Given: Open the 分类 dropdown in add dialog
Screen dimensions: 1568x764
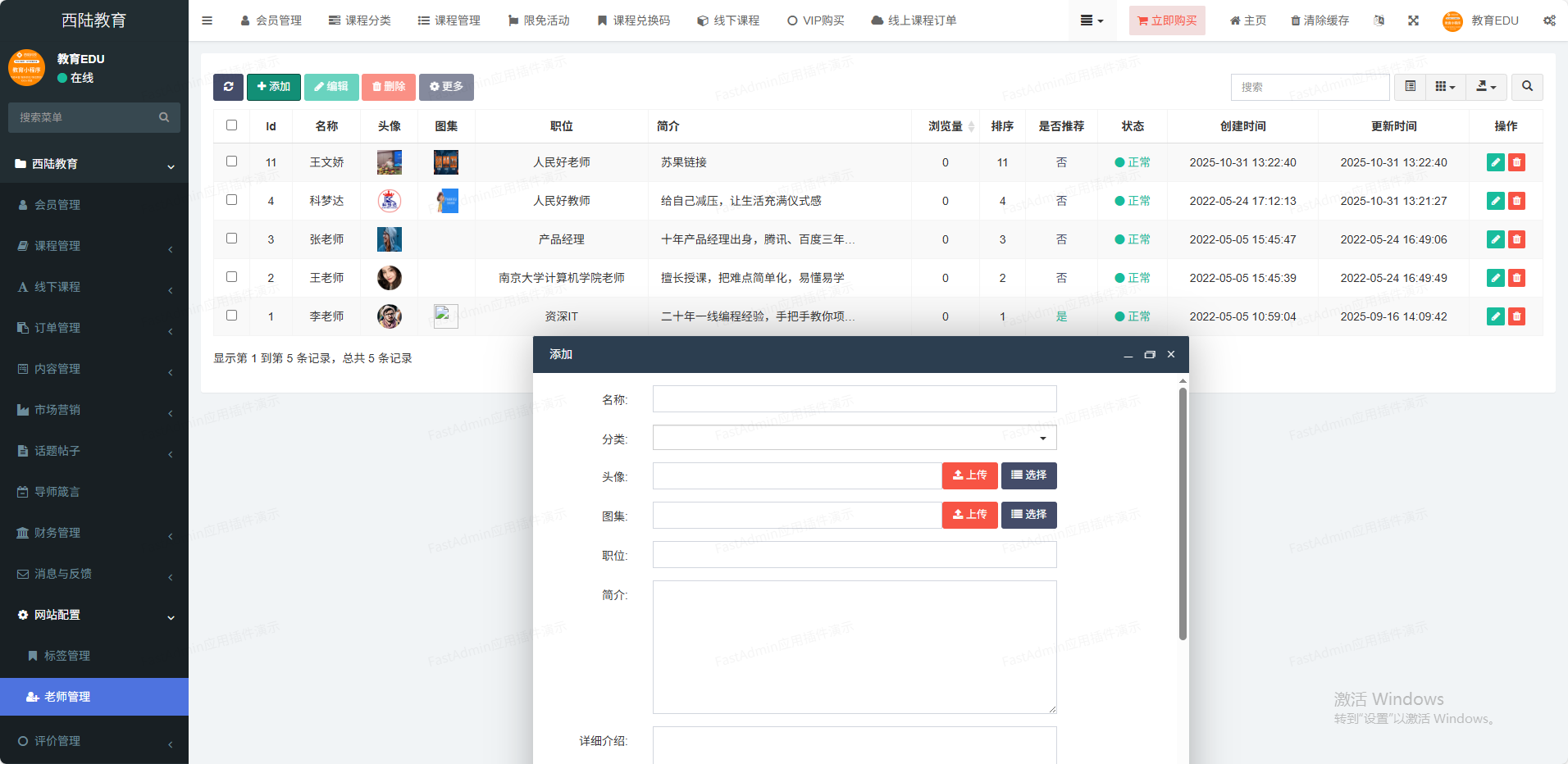Looking at the screenshot, I should click(x=854, y=438).
